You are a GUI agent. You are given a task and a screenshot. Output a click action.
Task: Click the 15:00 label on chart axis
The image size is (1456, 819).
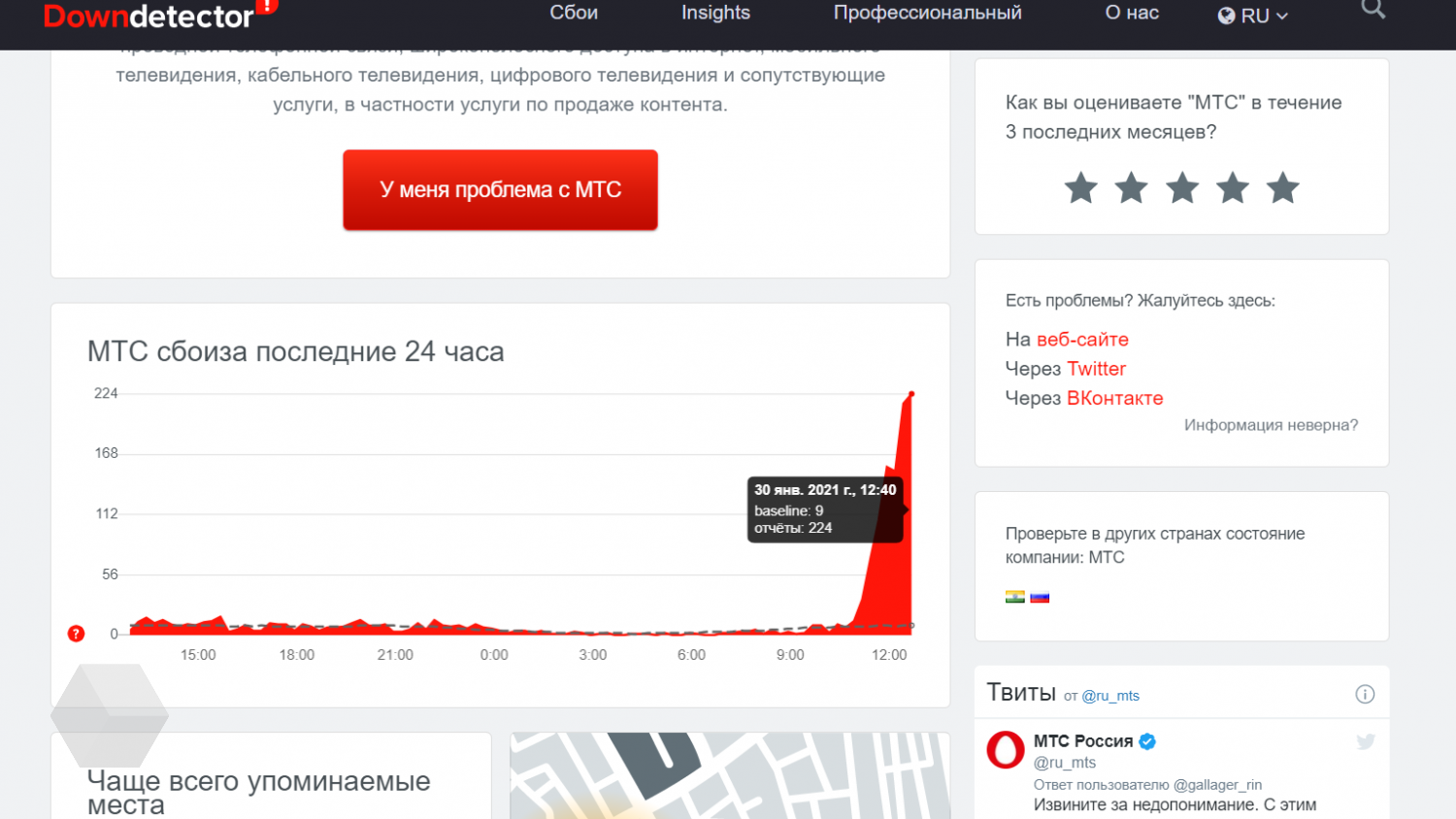198,655
